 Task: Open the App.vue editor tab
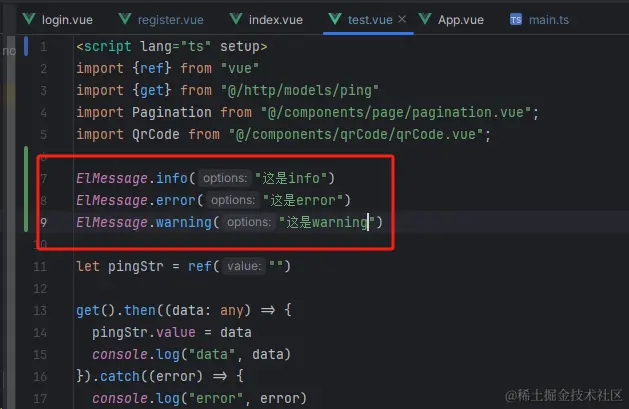tap(451, 19)
